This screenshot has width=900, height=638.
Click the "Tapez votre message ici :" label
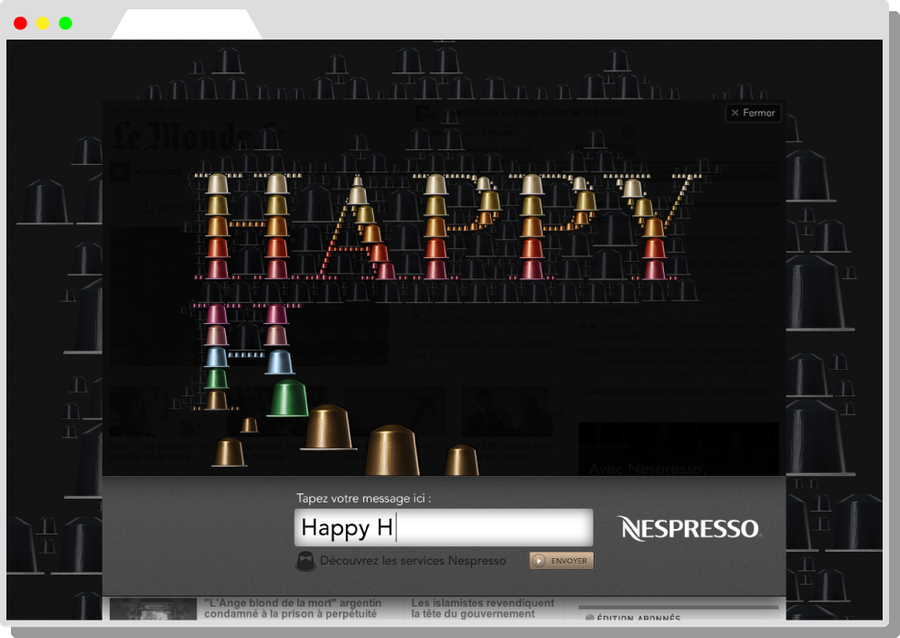click(x=363, y=498)
